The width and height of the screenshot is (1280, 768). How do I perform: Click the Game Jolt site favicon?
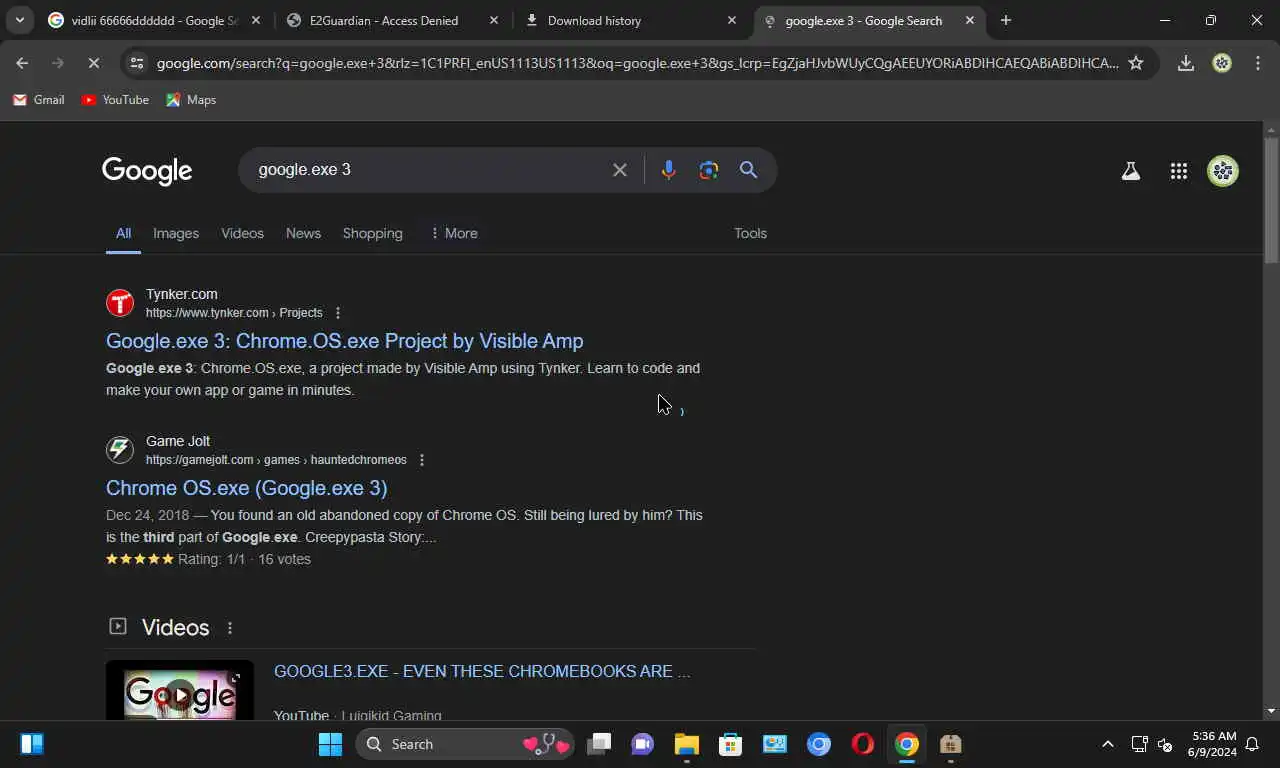pyautogui.click(x=120, y=450)
